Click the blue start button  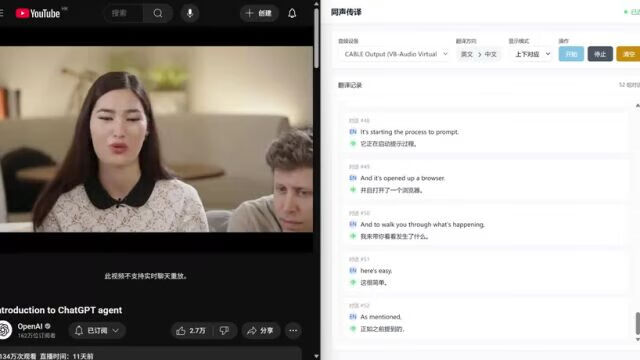coord(571,54)
